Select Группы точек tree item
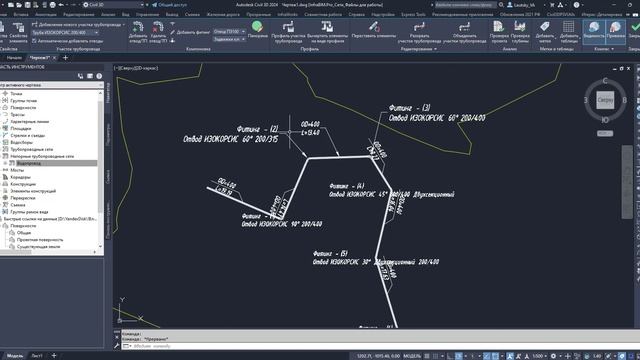The width and height of the screenshot is (640, 360). (23, 100)
